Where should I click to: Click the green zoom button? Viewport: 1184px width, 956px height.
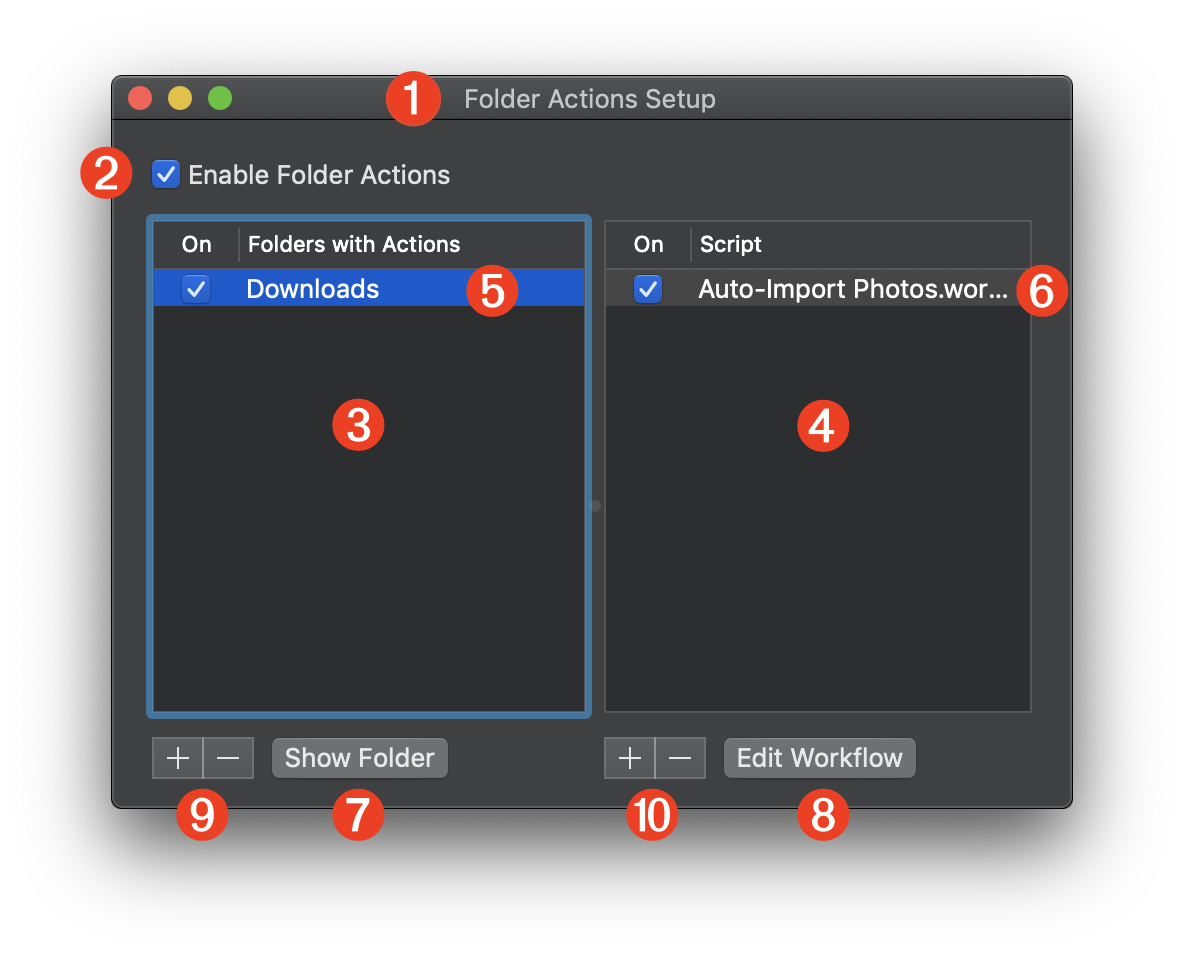[219, 98]
